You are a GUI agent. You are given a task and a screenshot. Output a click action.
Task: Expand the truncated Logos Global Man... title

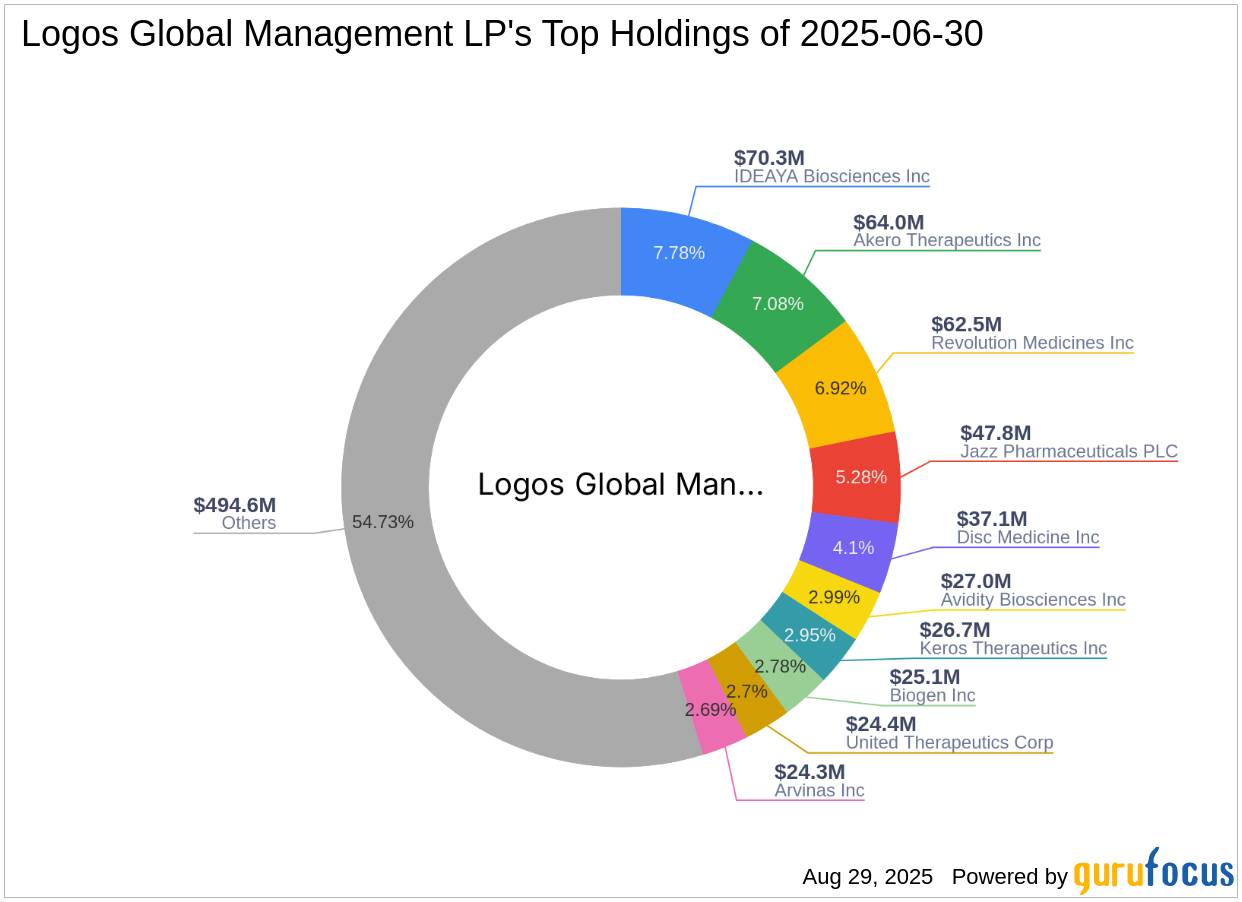click(620, 485)
